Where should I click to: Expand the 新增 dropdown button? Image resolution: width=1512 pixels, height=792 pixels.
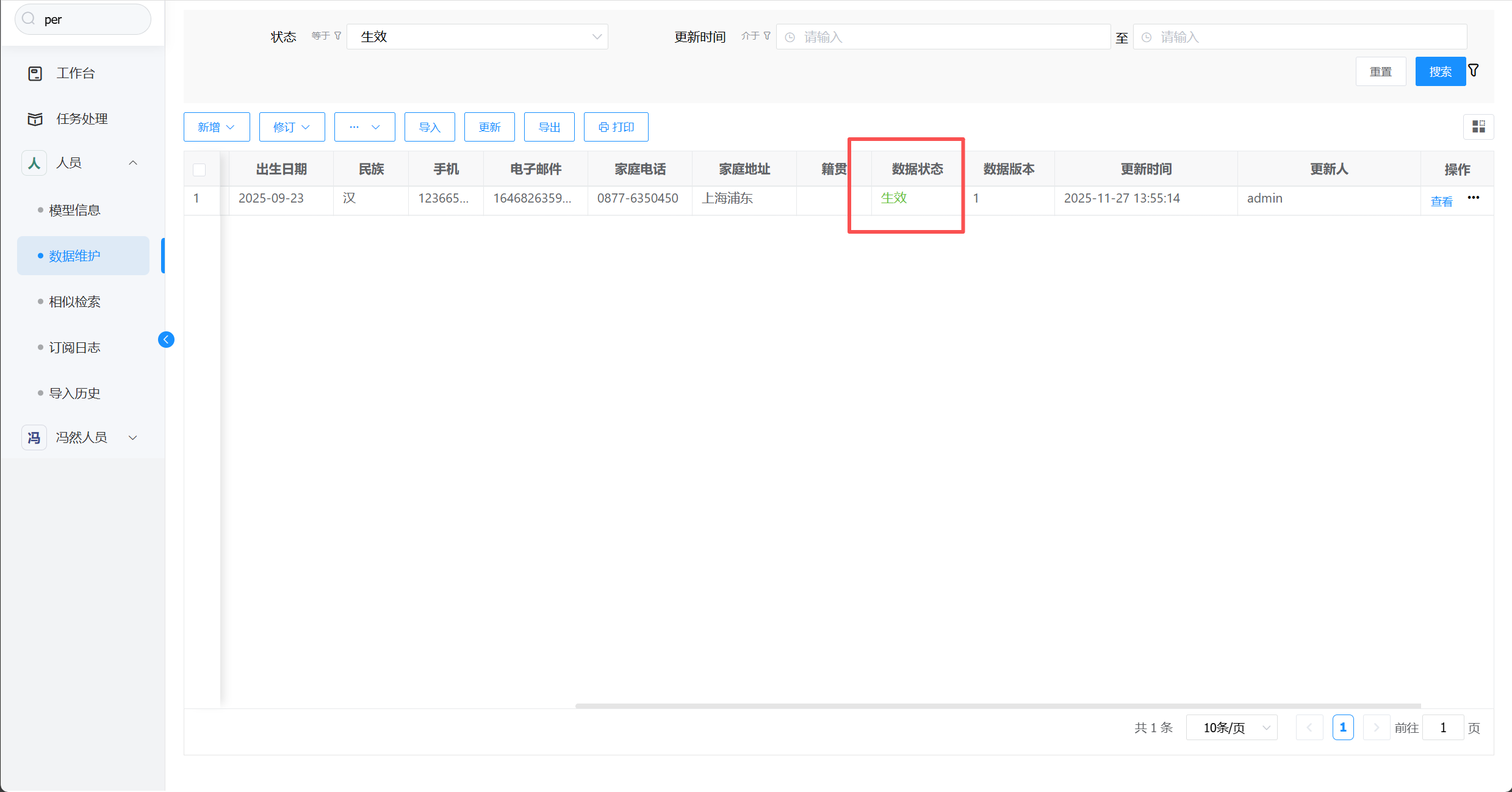[217, 127]
